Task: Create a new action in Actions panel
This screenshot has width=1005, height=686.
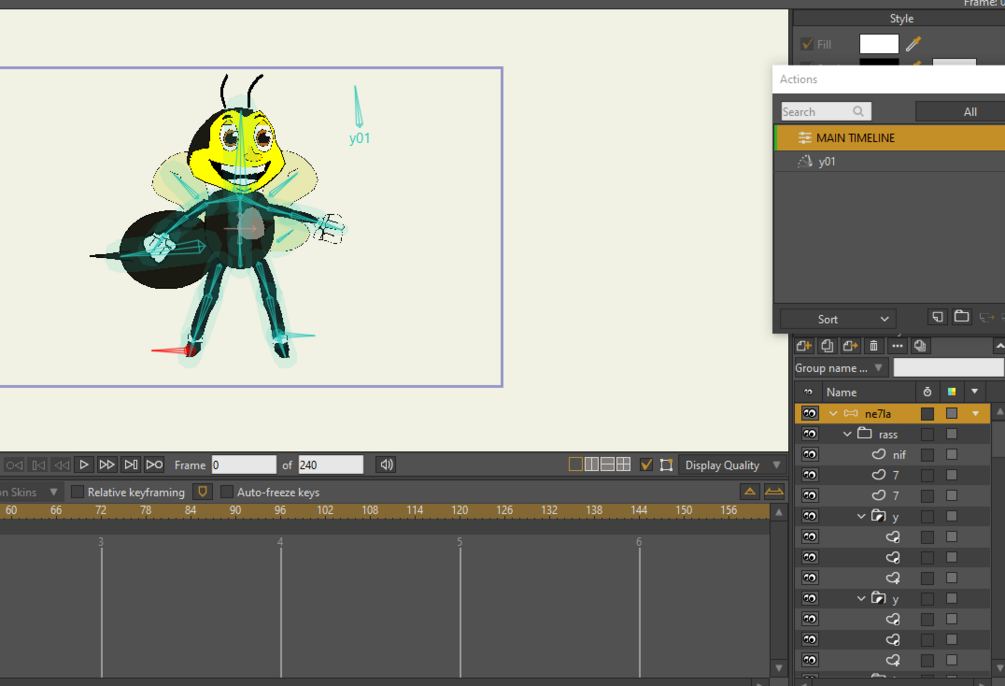Action: pos(938,317)
